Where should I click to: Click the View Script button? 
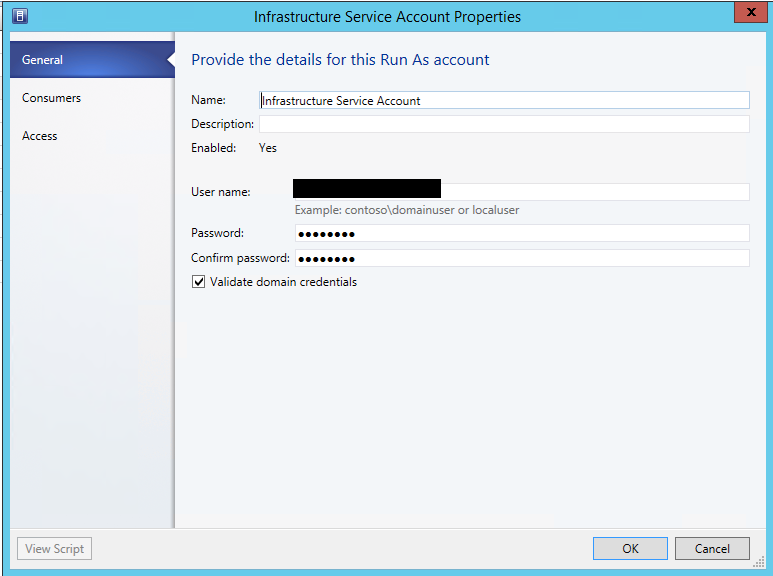coord(54,548)
